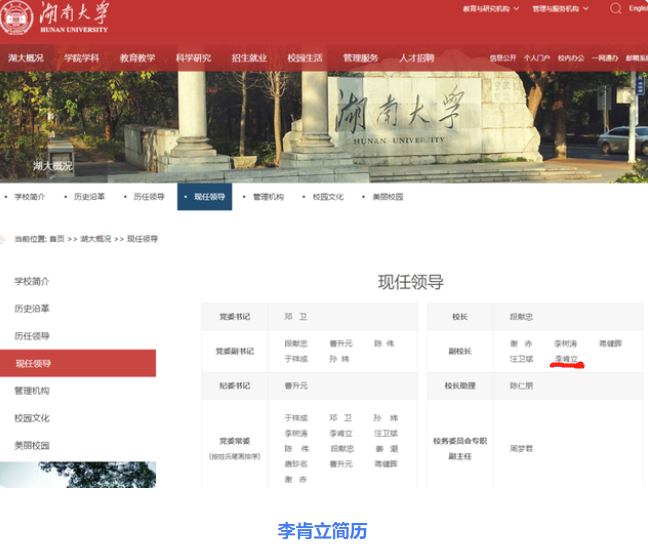Open 美丽校园 in the left sidebar
The width and height of the screenshot is (648, 550).
pyautogui.click(x=32, y=445)
